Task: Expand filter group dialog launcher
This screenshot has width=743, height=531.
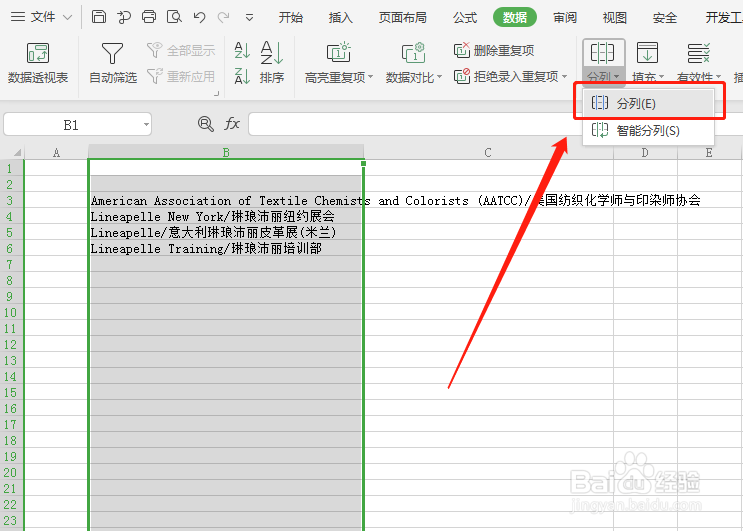Action: 217,93
